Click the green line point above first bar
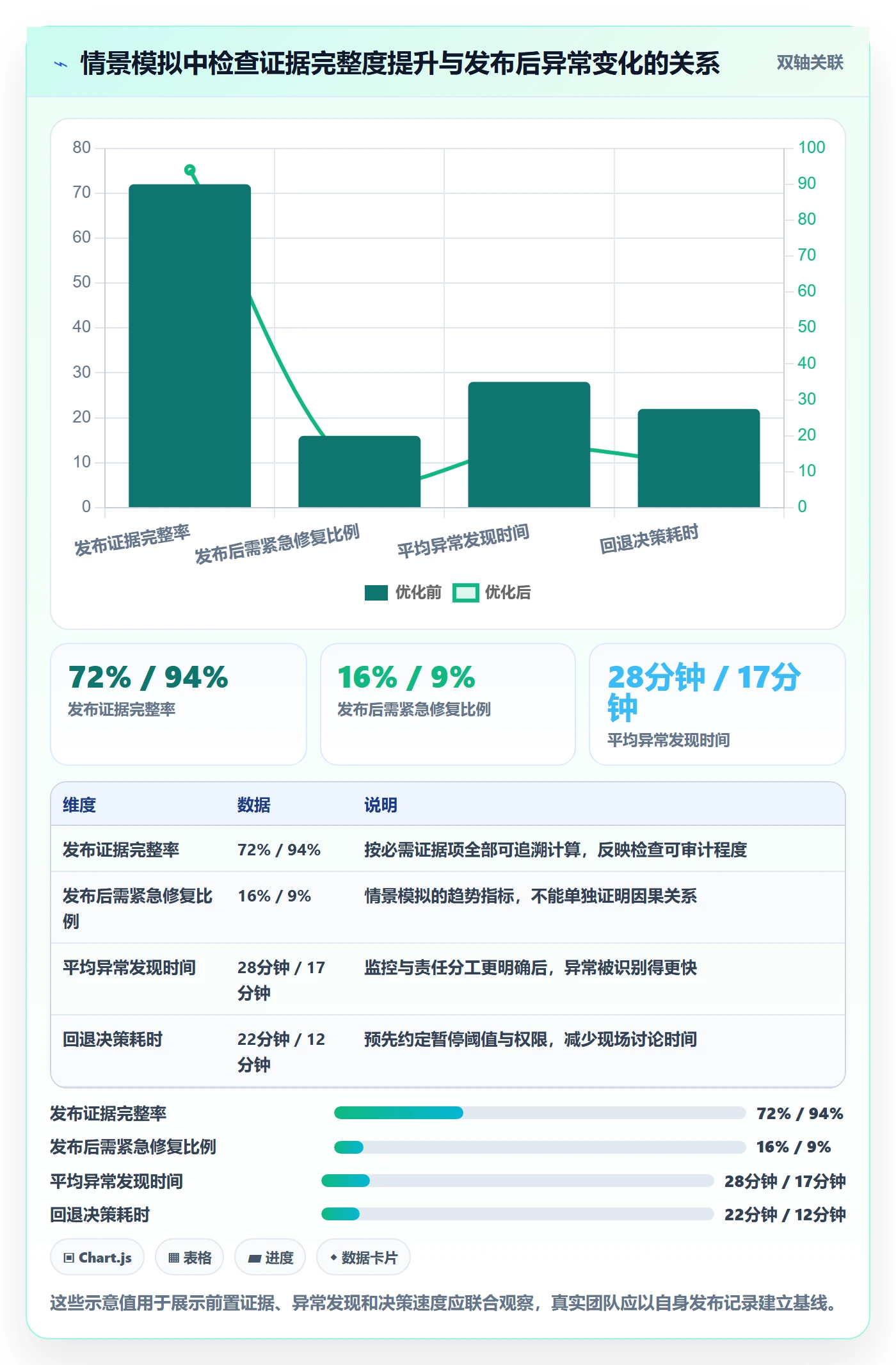This screenshot has height=1365, width=896. coord(189,170)
